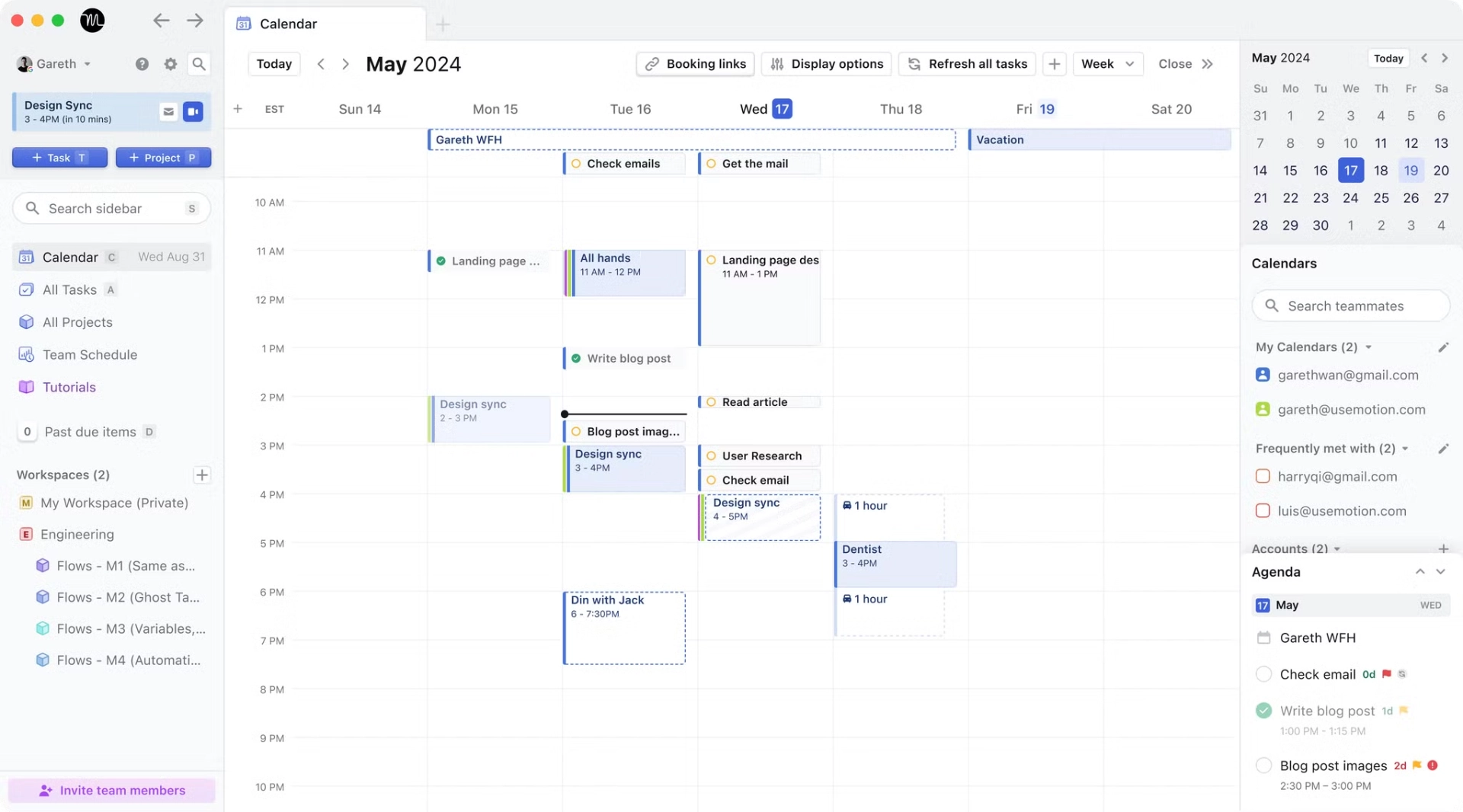Click the video call icon on Design Sync card
The width and height of the screenshot is (1463, 812).
(194, 112)
